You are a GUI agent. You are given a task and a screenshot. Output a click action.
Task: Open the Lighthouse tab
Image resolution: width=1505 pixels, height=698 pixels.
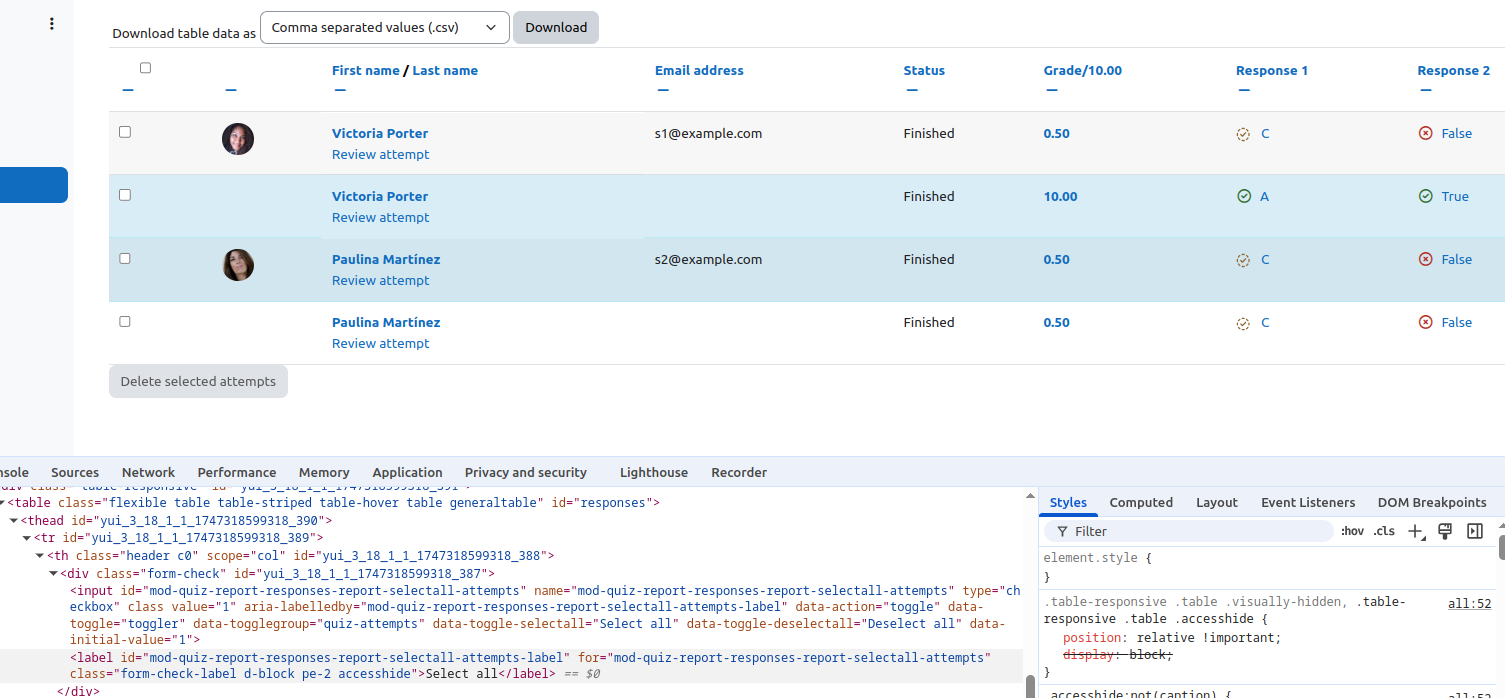(x=654, y=473)
